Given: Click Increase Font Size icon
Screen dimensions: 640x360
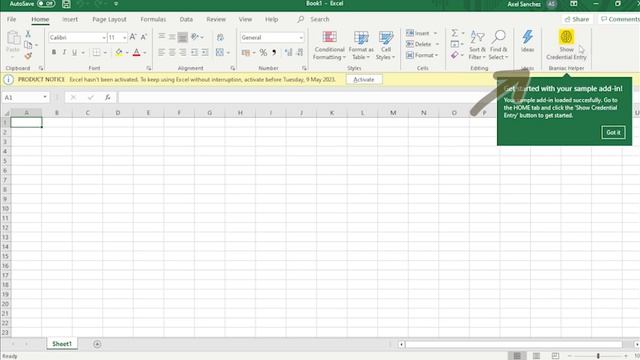Looking at the screenshot, I should click(133, 37).
